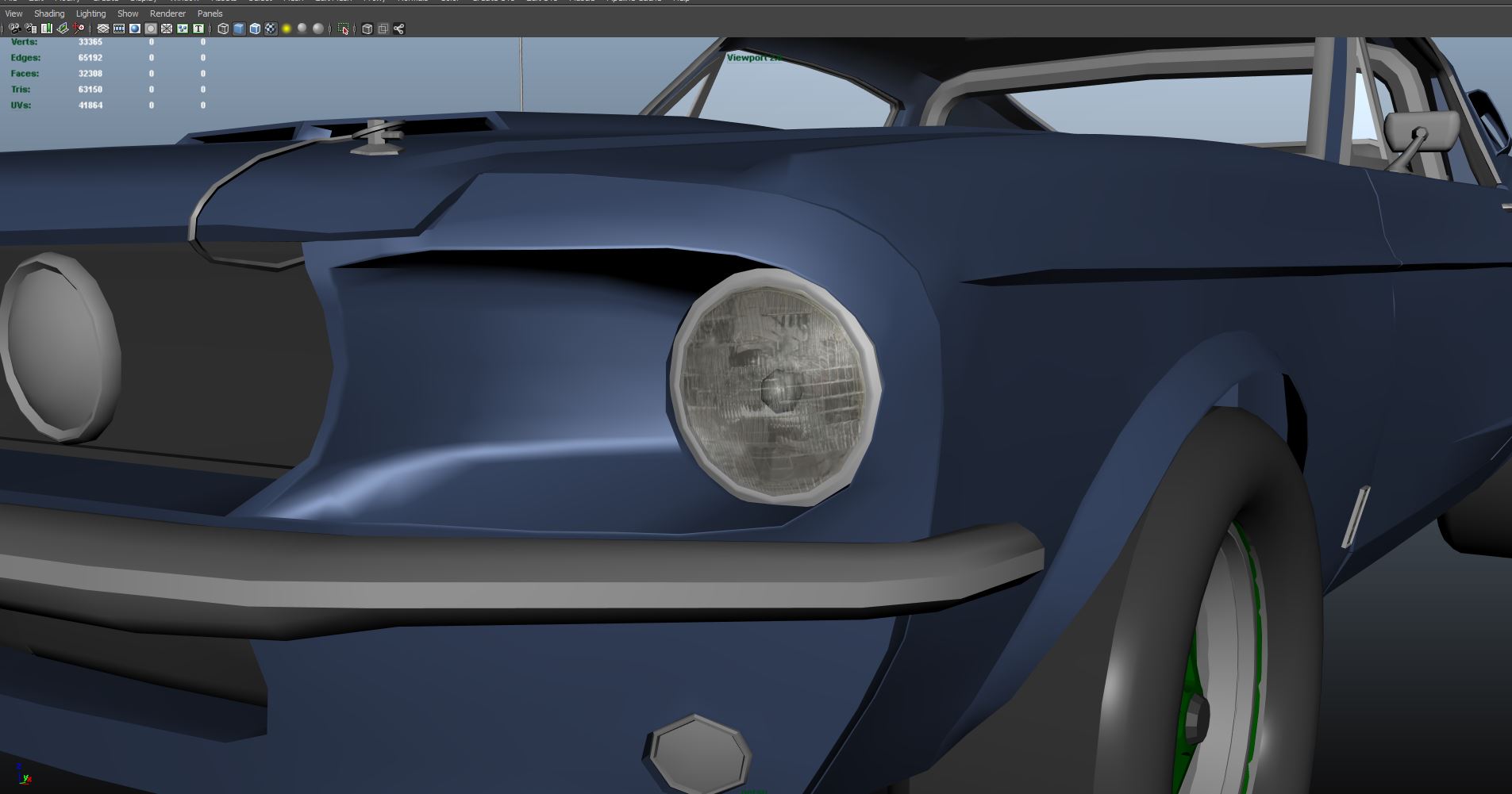
Task: Toggle the viewport Grid display
Action: (103, 29)
